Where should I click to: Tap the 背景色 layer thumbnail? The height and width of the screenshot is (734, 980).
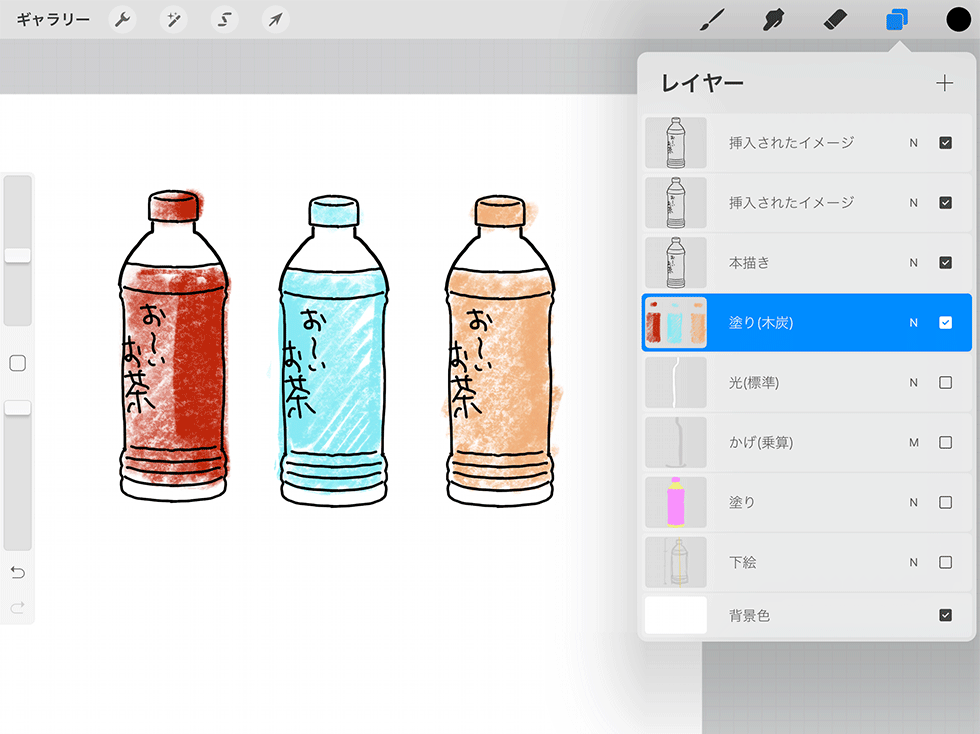click(x=675, y=615)
